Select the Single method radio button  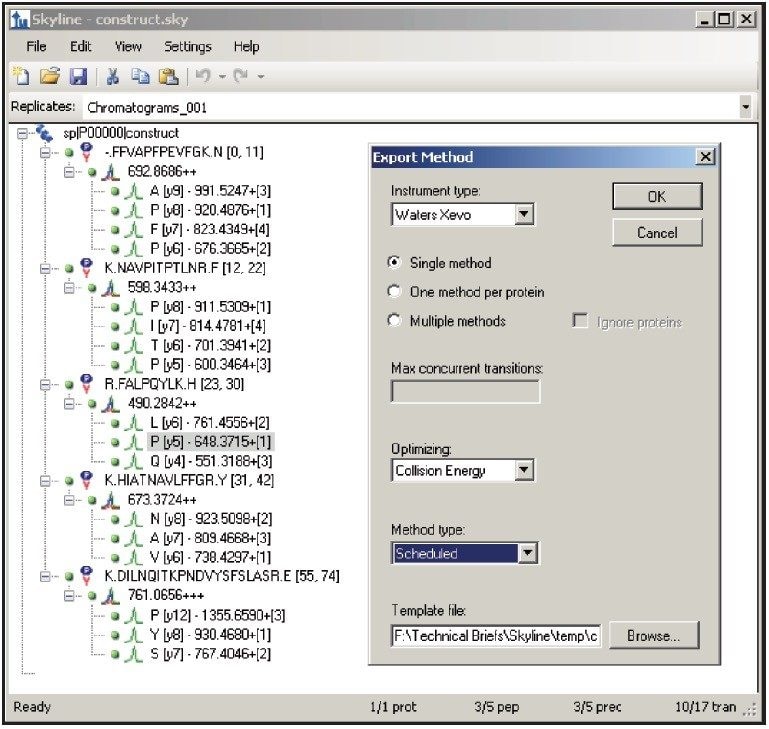[x=394, y=262]
